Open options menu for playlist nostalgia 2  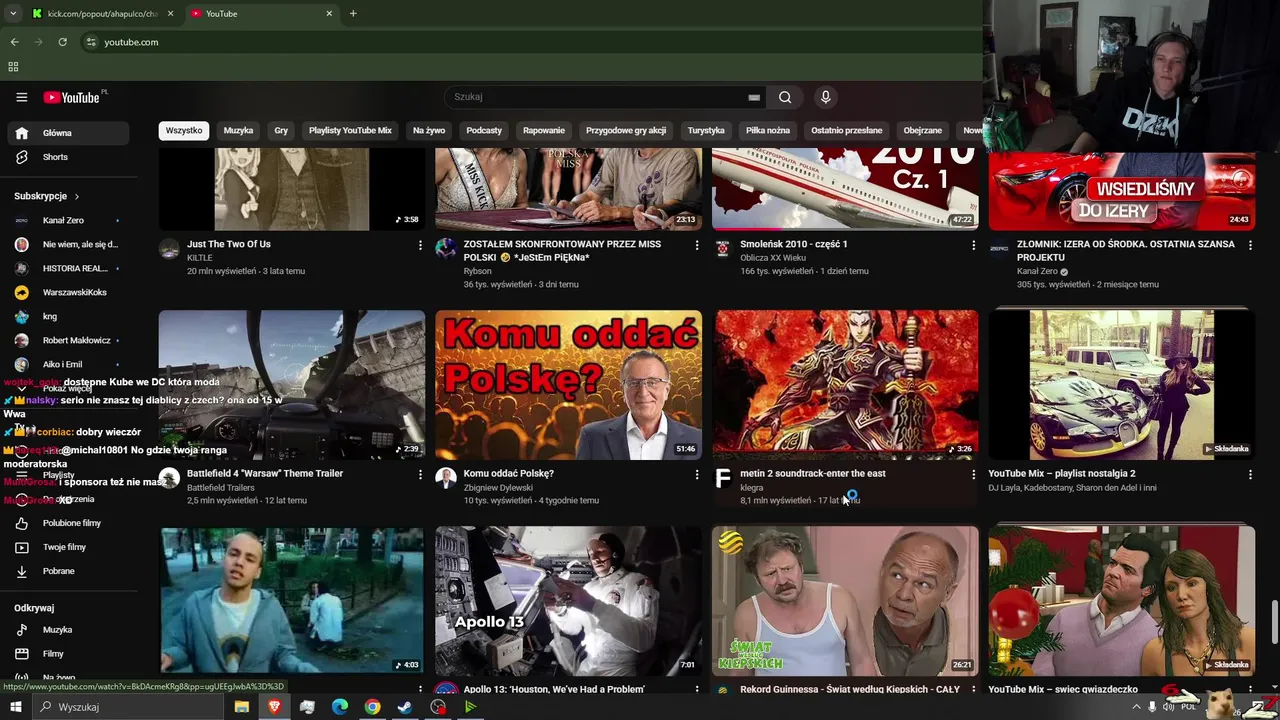pos(1250,475)
